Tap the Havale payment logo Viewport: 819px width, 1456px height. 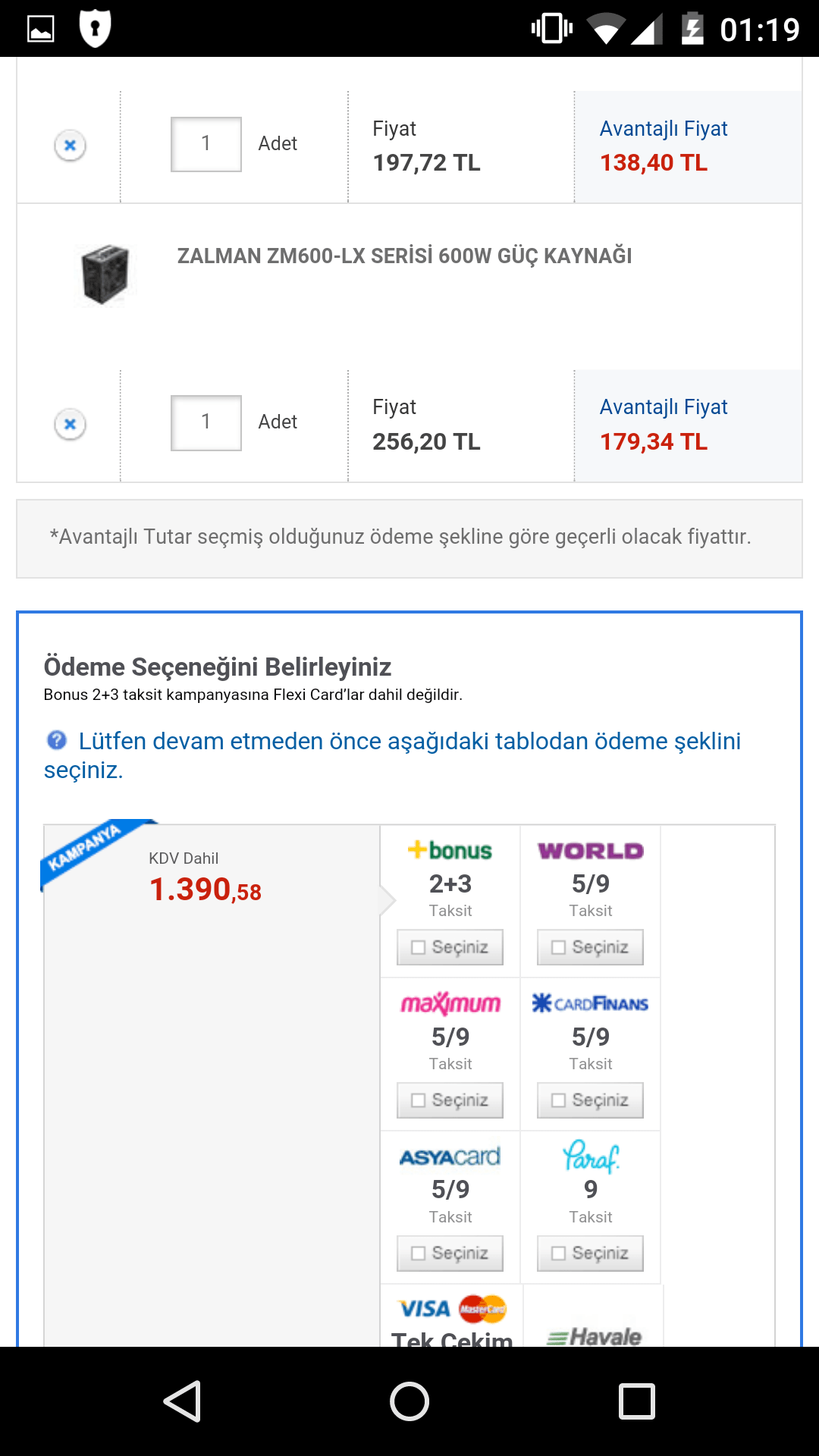point(595,1336)
